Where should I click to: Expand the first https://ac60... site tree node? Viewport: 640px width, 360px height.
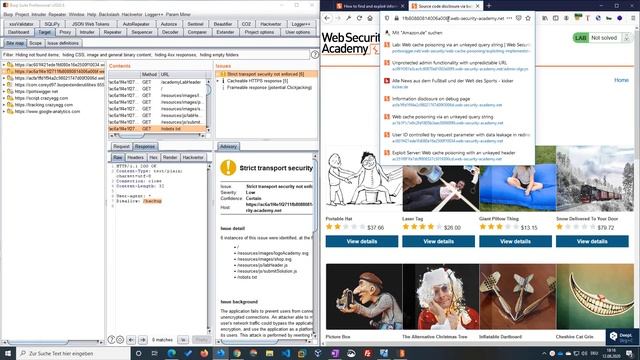click(x=4, y=65)
